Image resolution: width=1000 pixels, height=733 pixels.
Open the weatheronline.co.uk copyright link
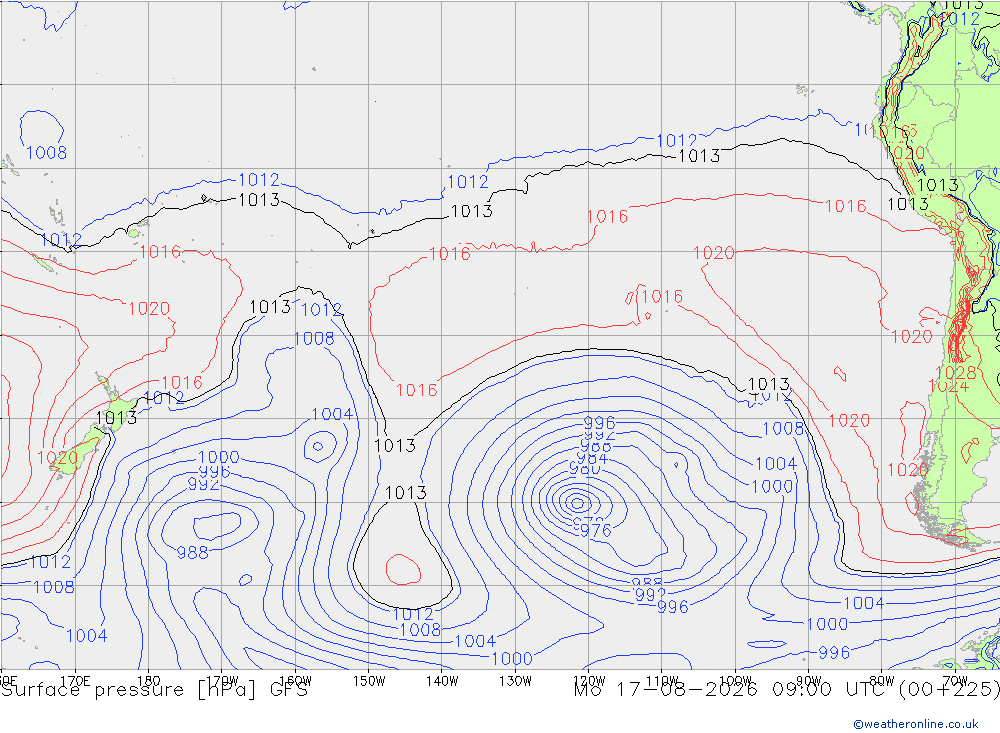916,724
